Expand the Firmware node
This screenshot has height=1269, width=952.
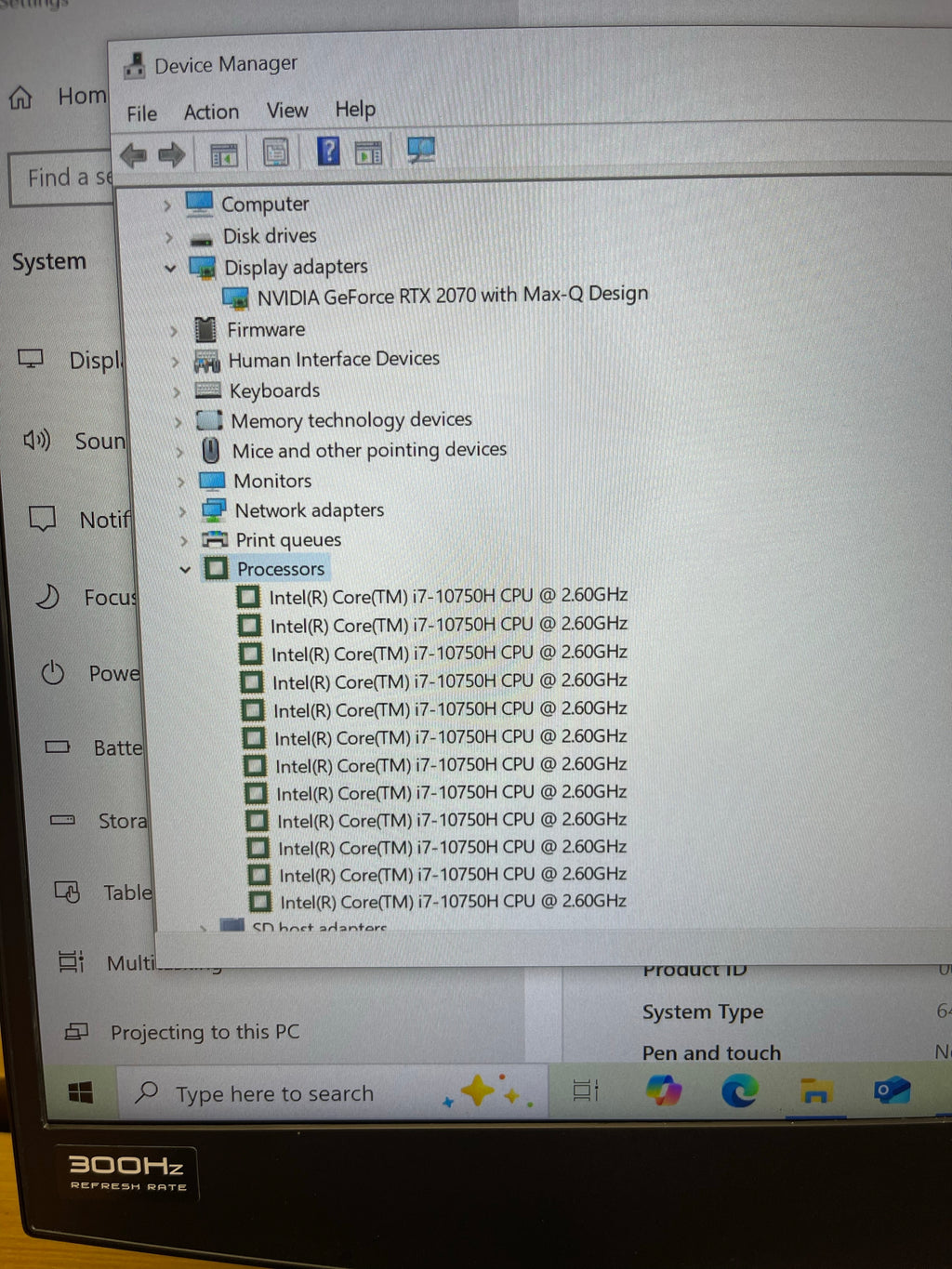tap(174, 331)
